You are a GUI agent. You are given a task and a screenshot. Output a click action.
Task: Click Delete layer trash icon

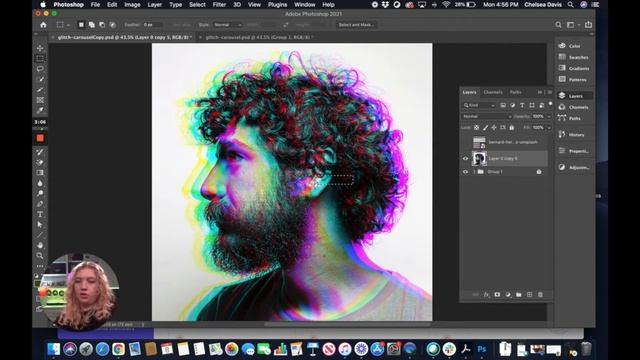540,294
